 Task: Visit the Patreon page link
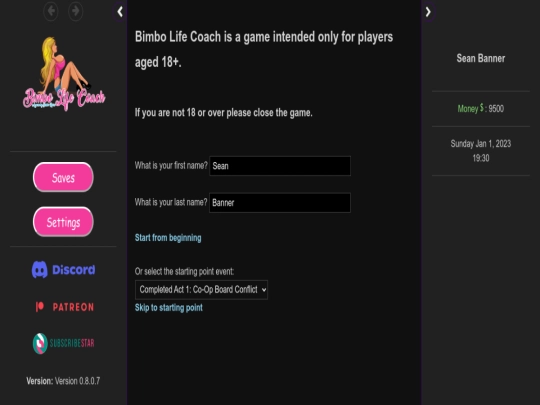coord(65,307)
